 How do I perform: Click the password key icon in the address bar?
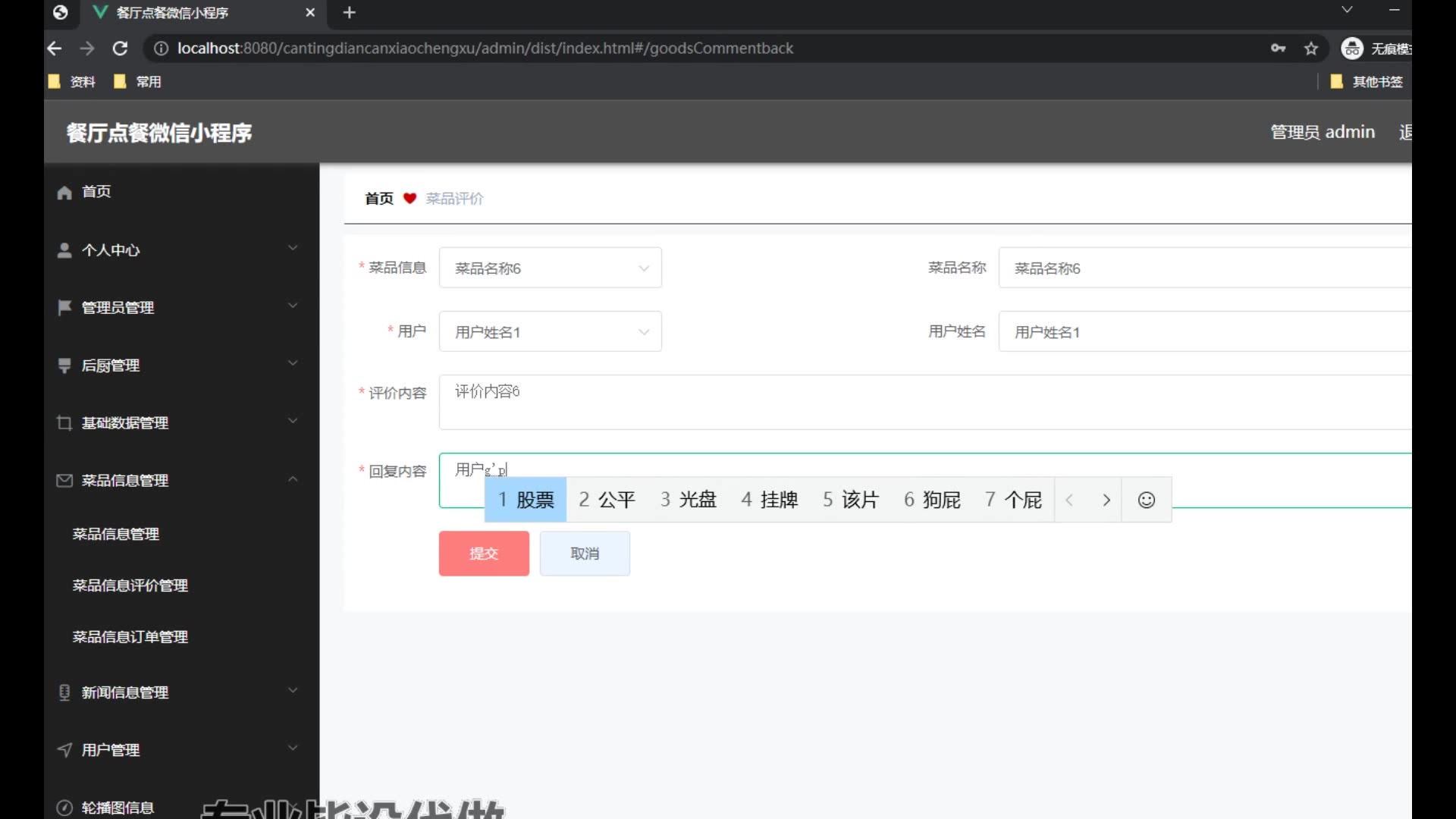1278,49
